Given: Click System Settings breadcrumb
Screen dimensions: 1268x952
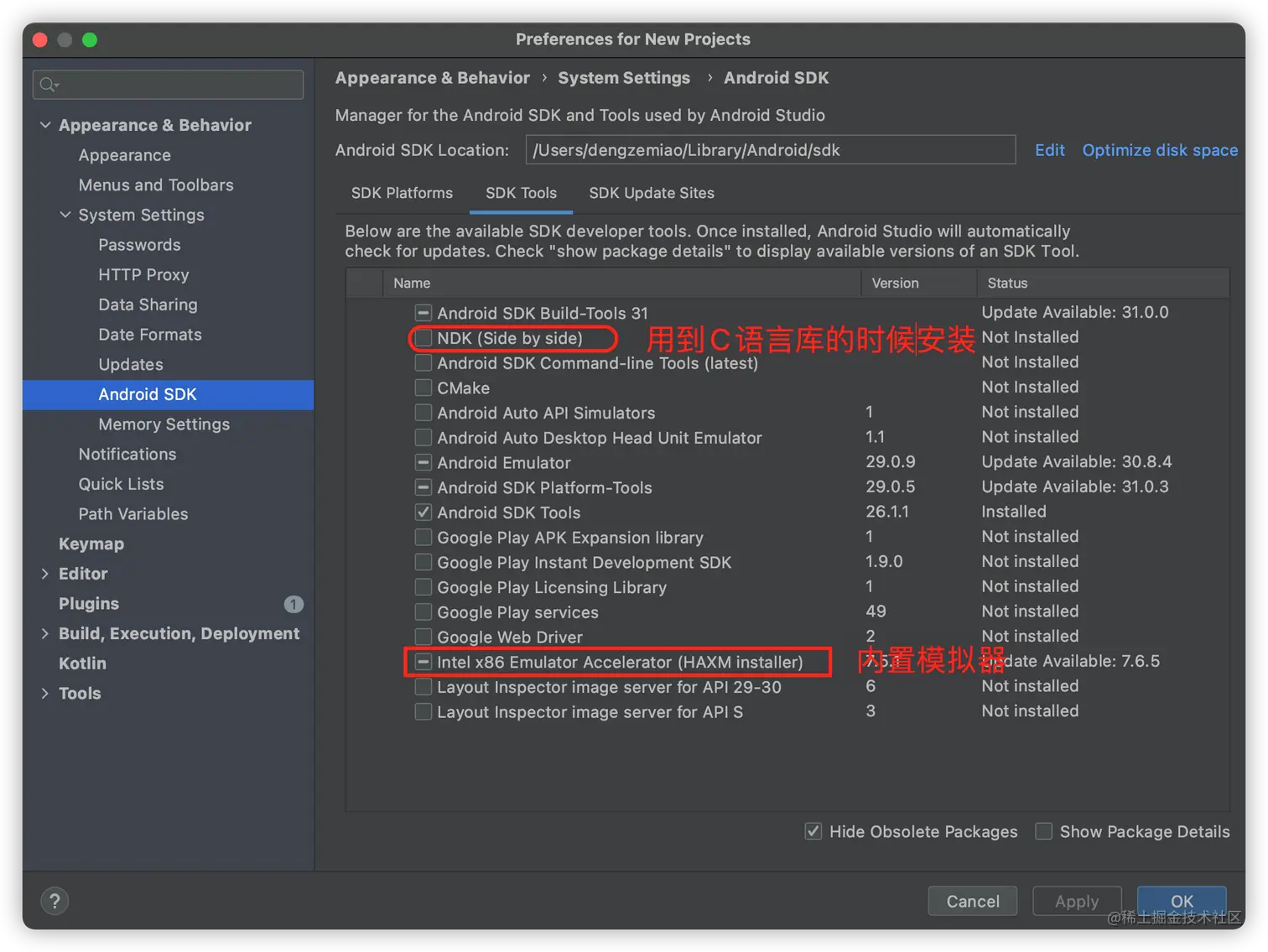Looking at the screenshot, I should (624, 78).
